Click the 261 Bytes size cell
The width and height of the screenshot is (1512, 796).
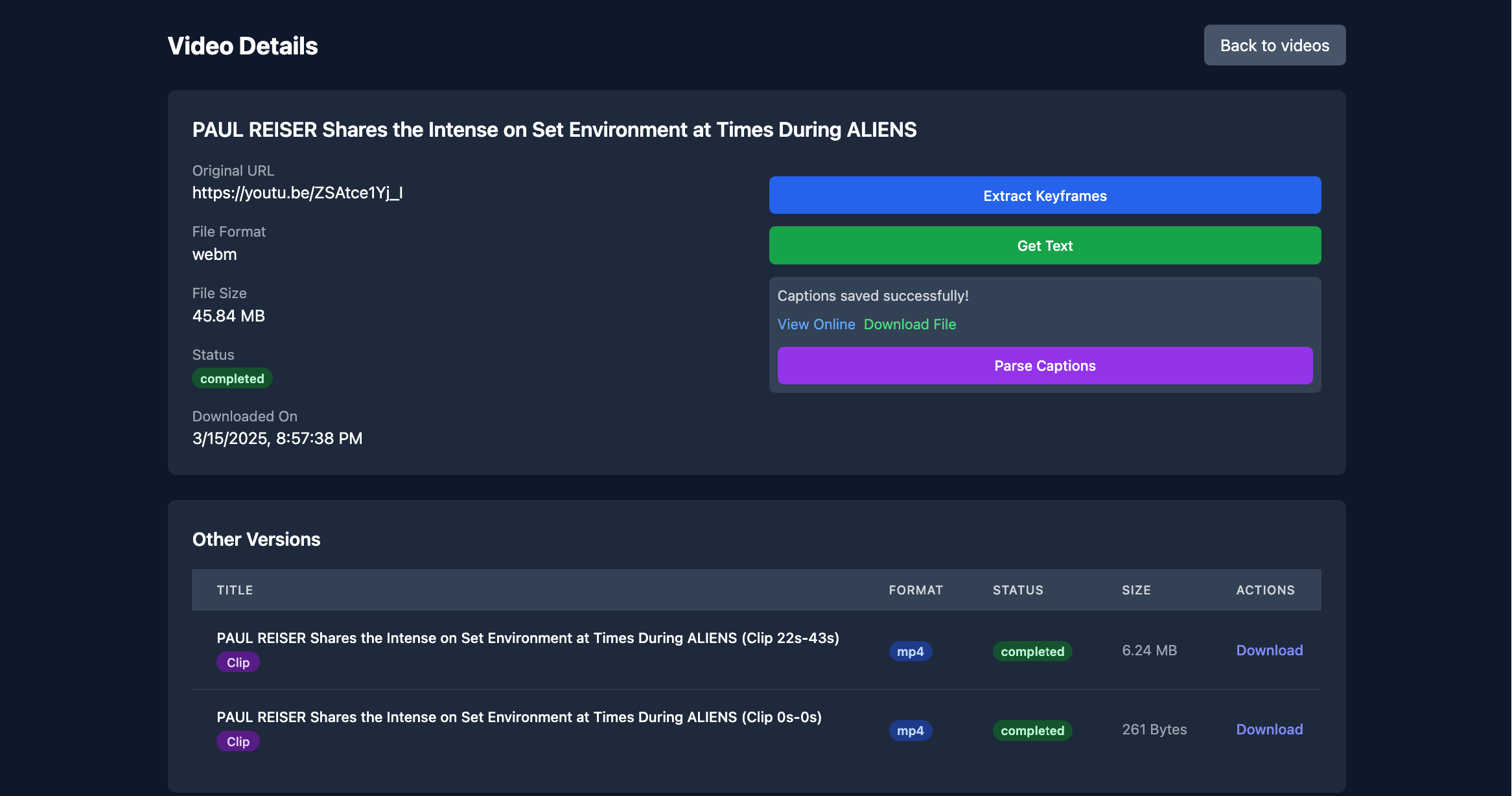1154,729
